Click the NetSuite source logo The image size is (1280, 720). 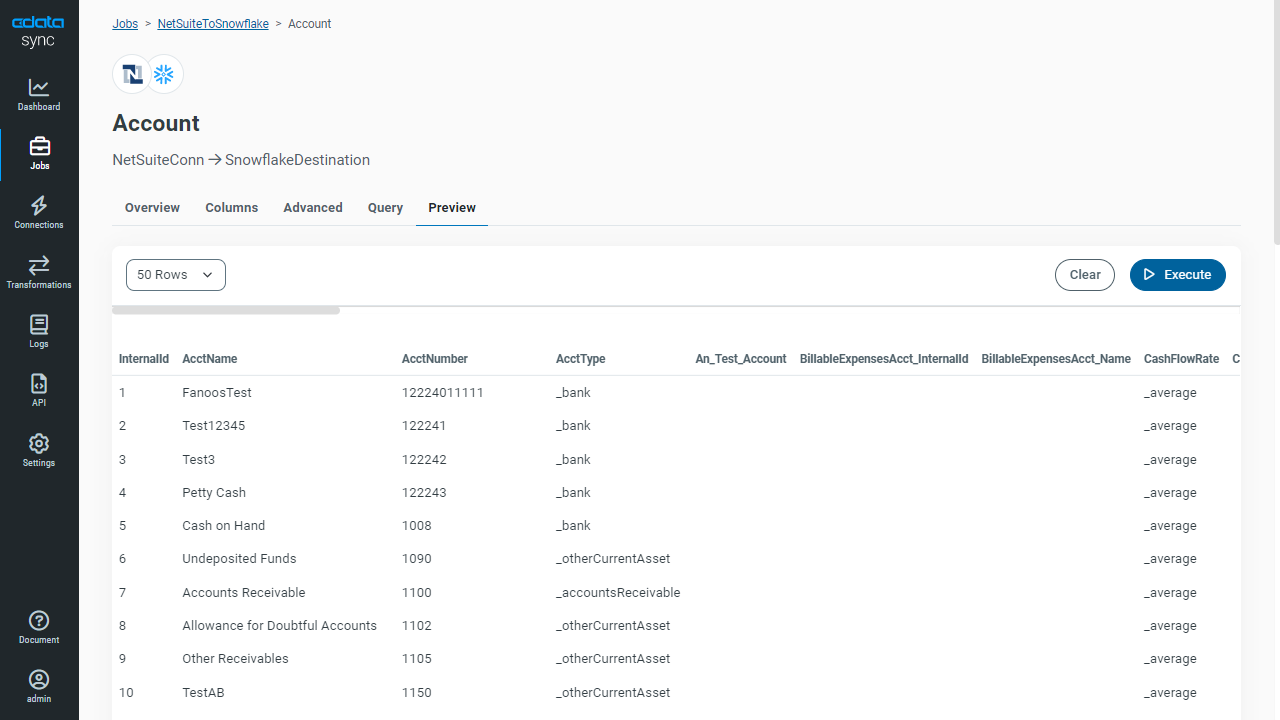131,74
